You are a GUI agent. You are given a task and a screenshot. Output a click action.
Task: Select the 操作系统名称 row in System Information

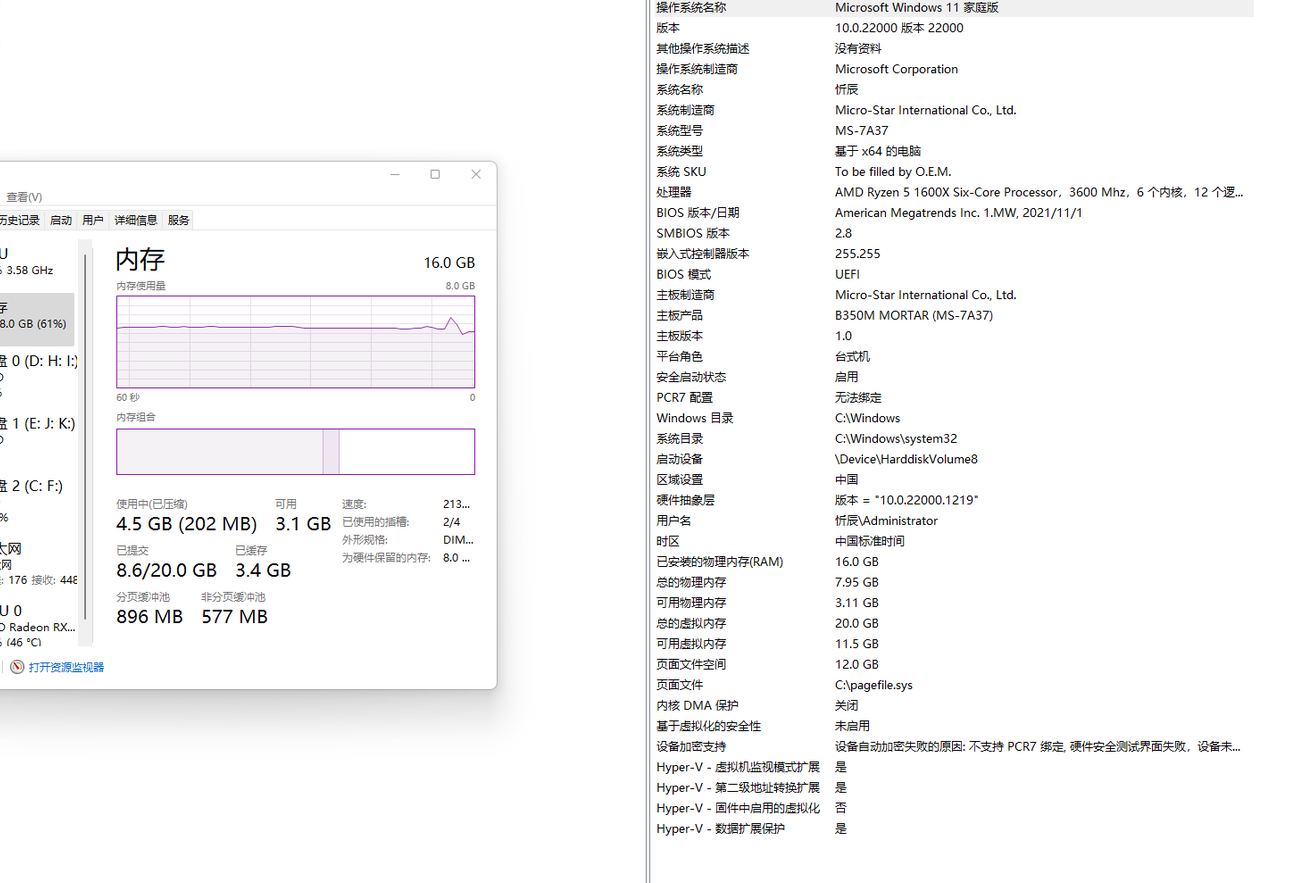[x=952, y=8]
